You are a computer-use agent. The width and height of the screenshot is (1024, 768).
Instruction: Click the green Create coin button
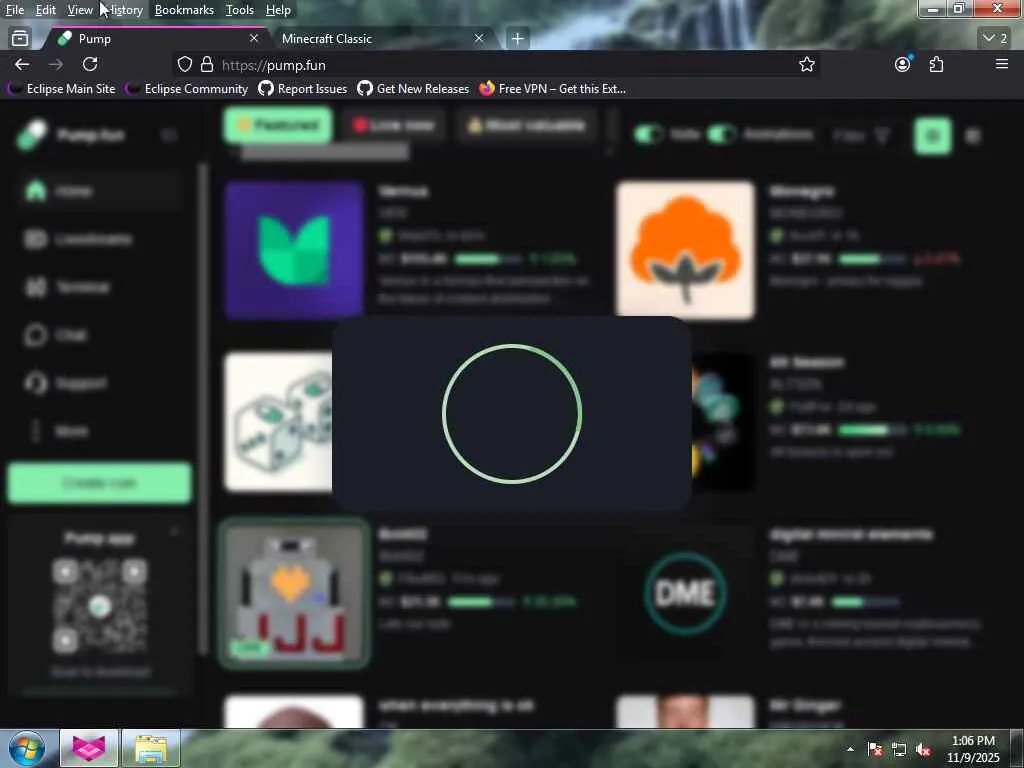click(99, 483)
